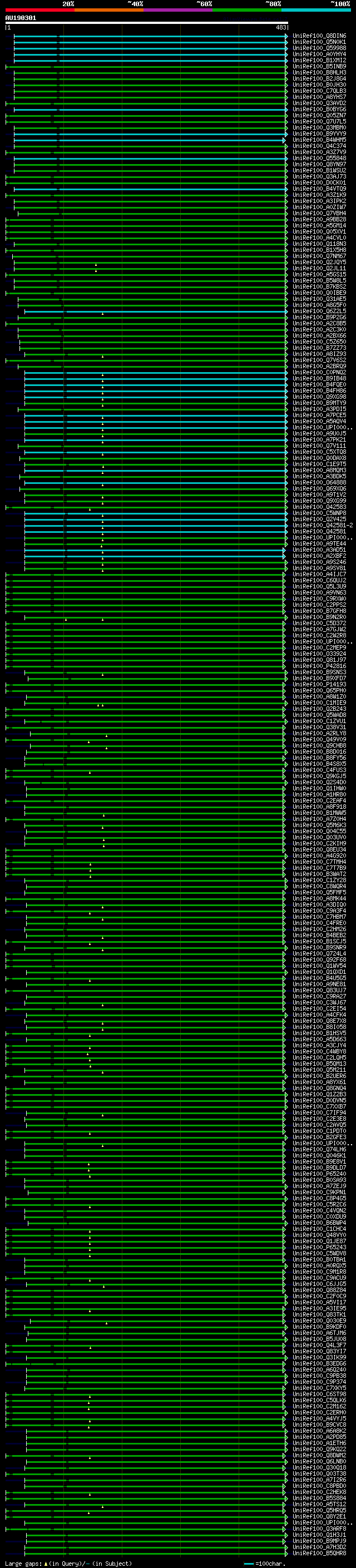Select hit label UniRef100_B8HLH3

(x=319, y=72)
